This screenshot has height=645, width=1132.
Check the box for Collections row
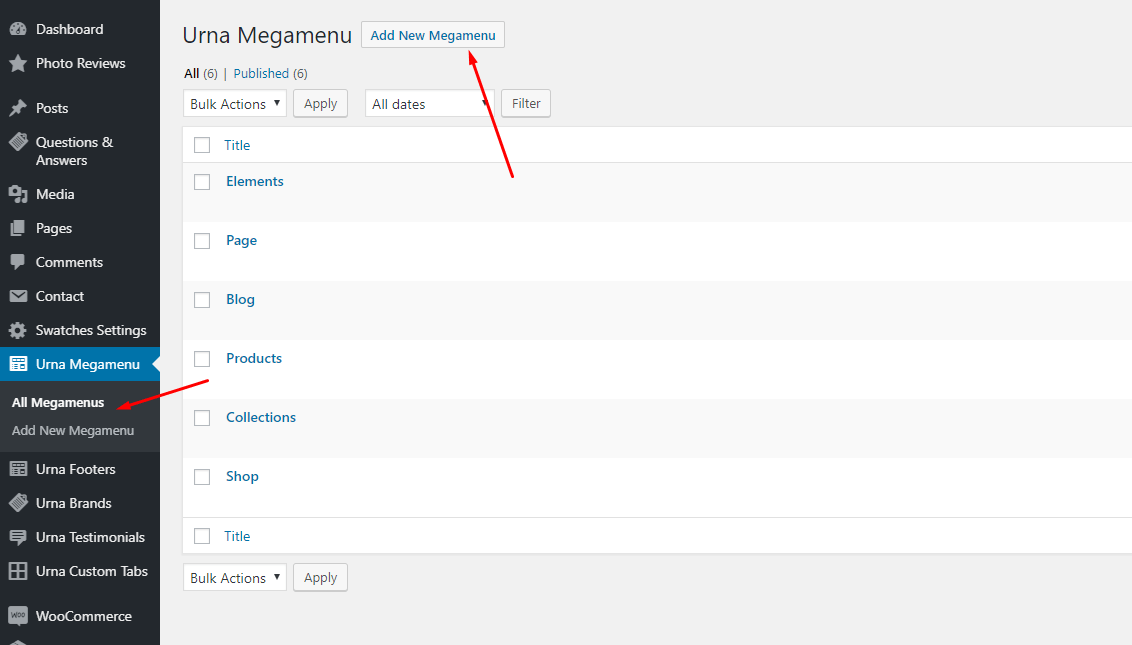coord(202,418)
